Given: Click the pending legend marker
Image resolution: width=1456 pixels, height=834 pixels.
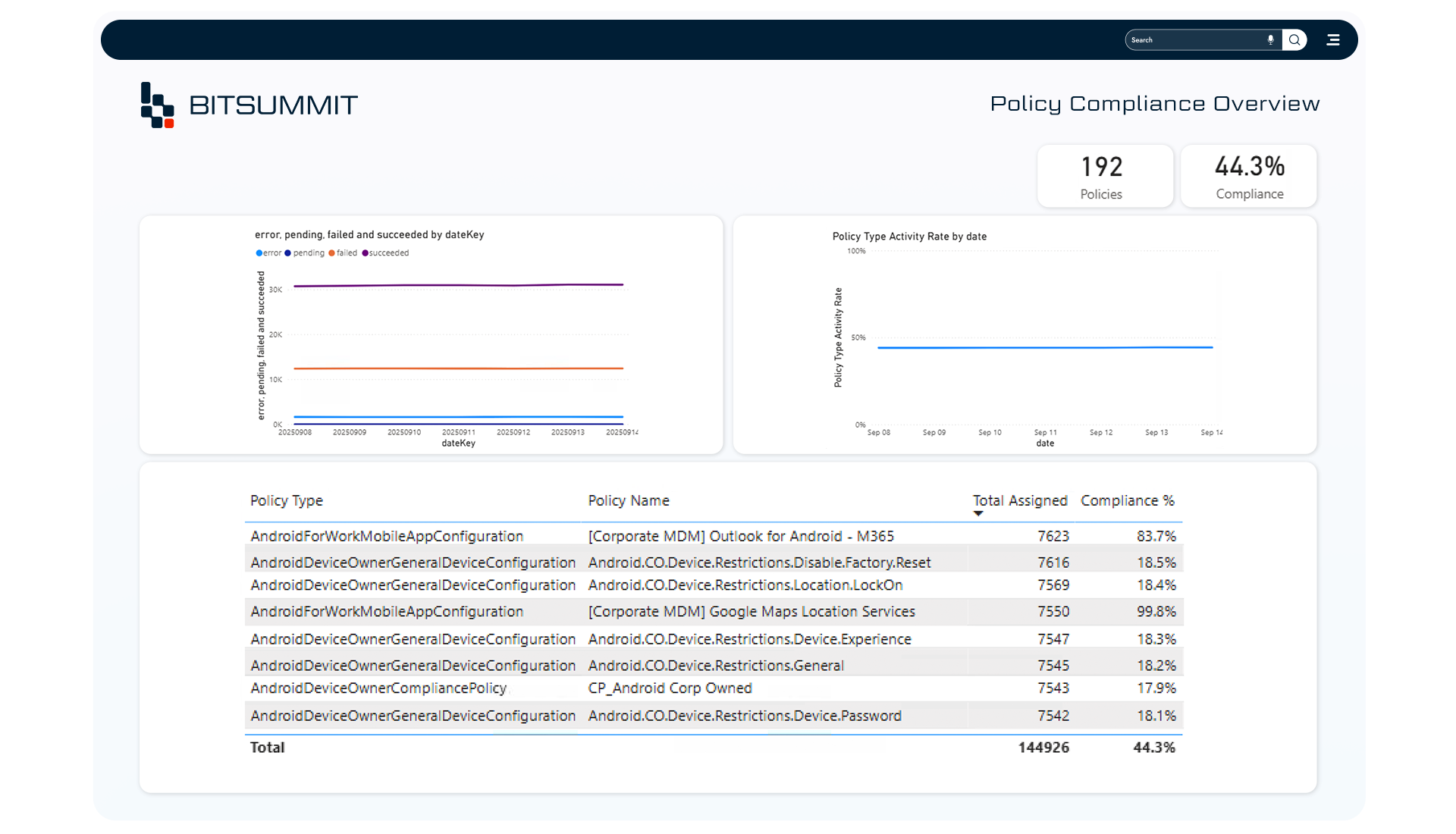Looking at the screenshot, I should [288, 253].
